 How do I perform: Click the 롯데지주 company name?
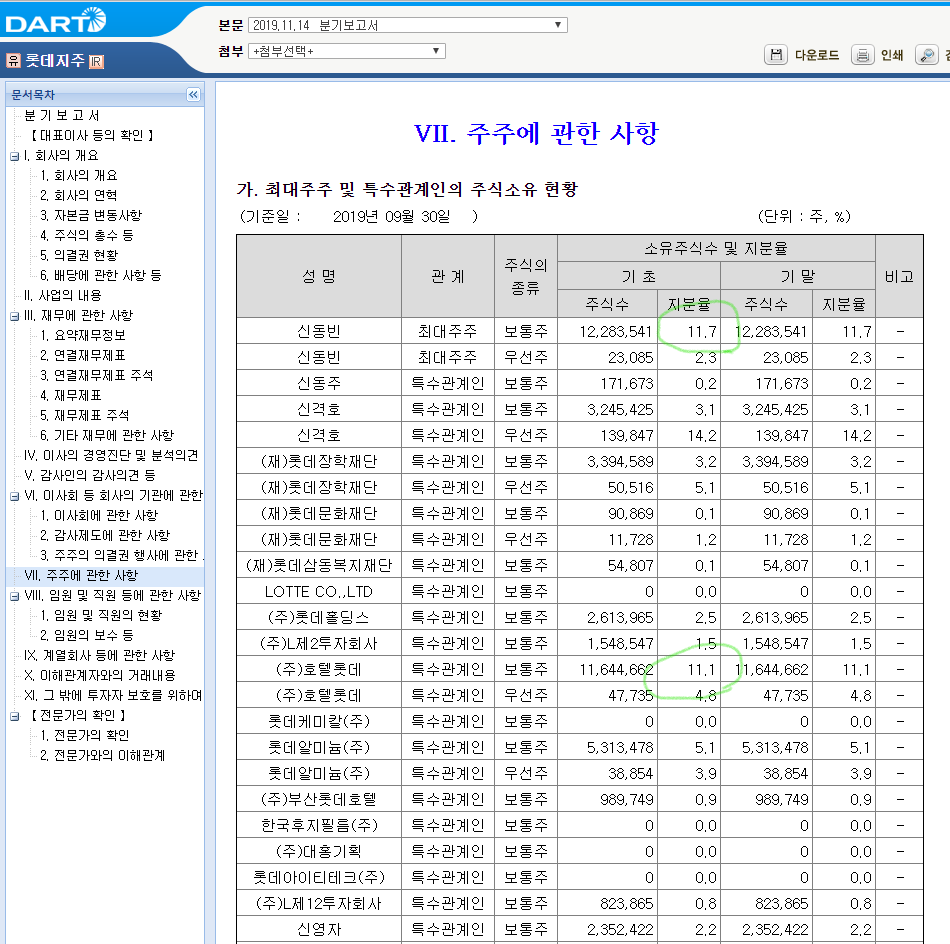55,61
